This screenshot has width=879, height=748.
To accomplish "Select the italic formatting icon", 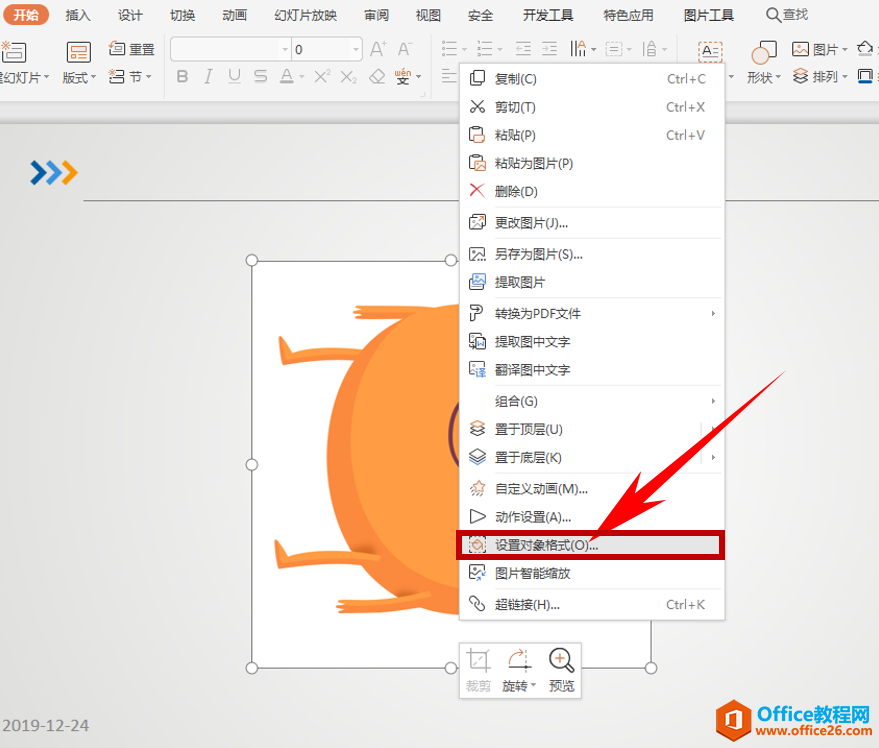I will [x=208, y=77].
